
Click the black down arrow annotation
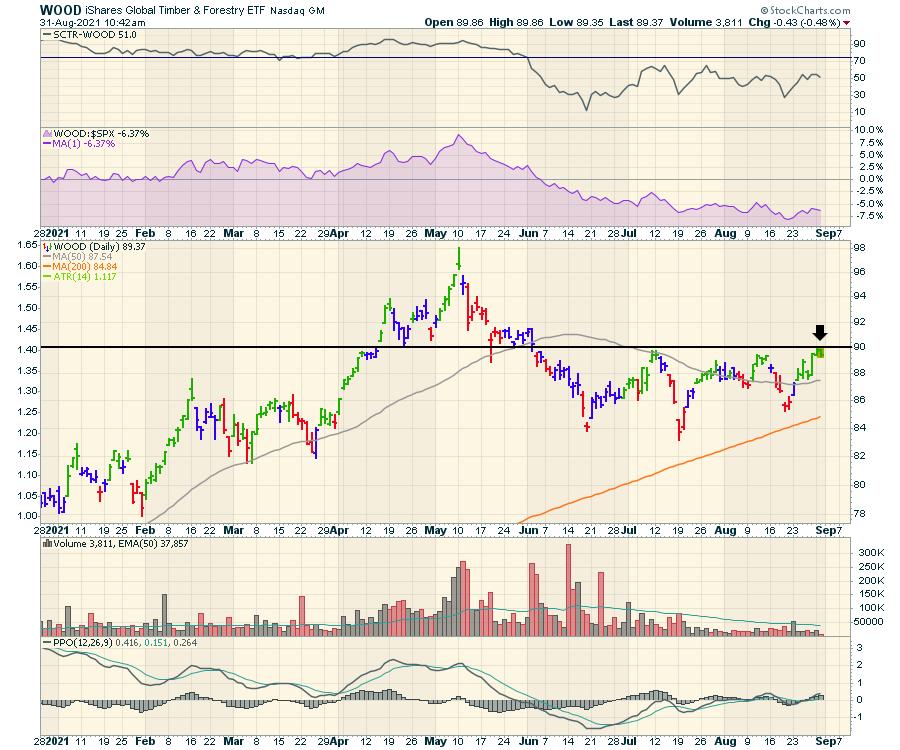coord(820,334)
